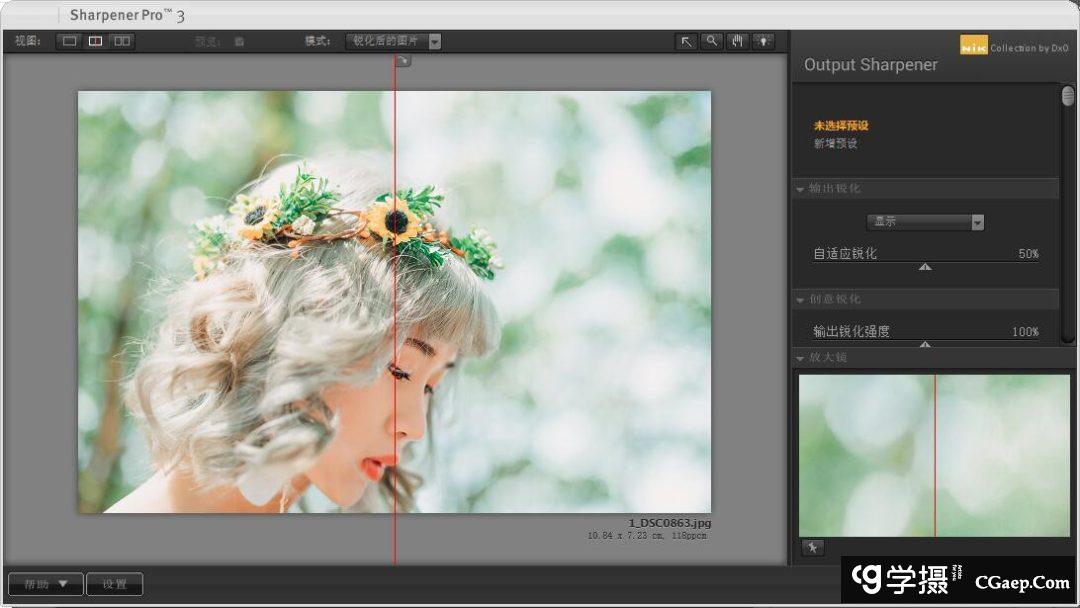1080x608 pixels.
Task: Click the 自适应锐化 slider handle
Action: point(925,267)
